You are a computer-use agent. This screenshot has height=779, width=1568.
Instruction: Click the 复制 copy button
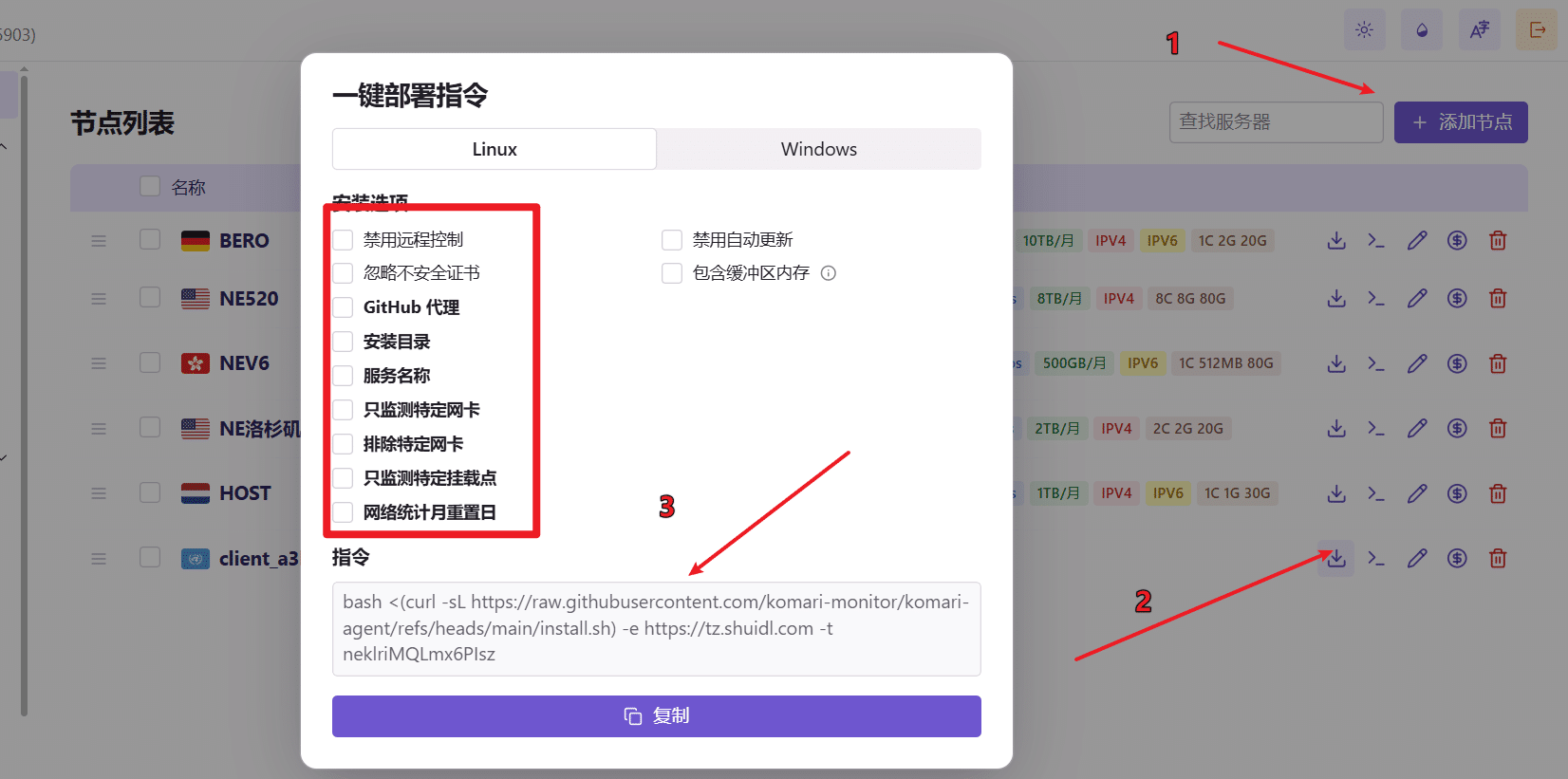click(x=656, y=716)
